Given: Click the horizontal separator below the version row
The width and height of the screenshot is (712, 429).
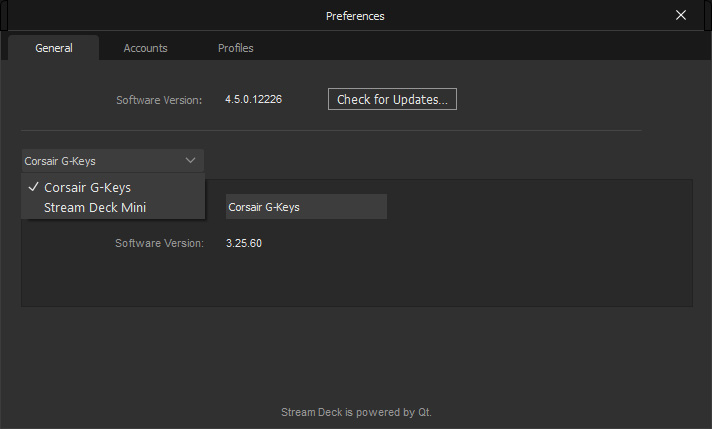Looking at the screenshot, I should 331,130.
